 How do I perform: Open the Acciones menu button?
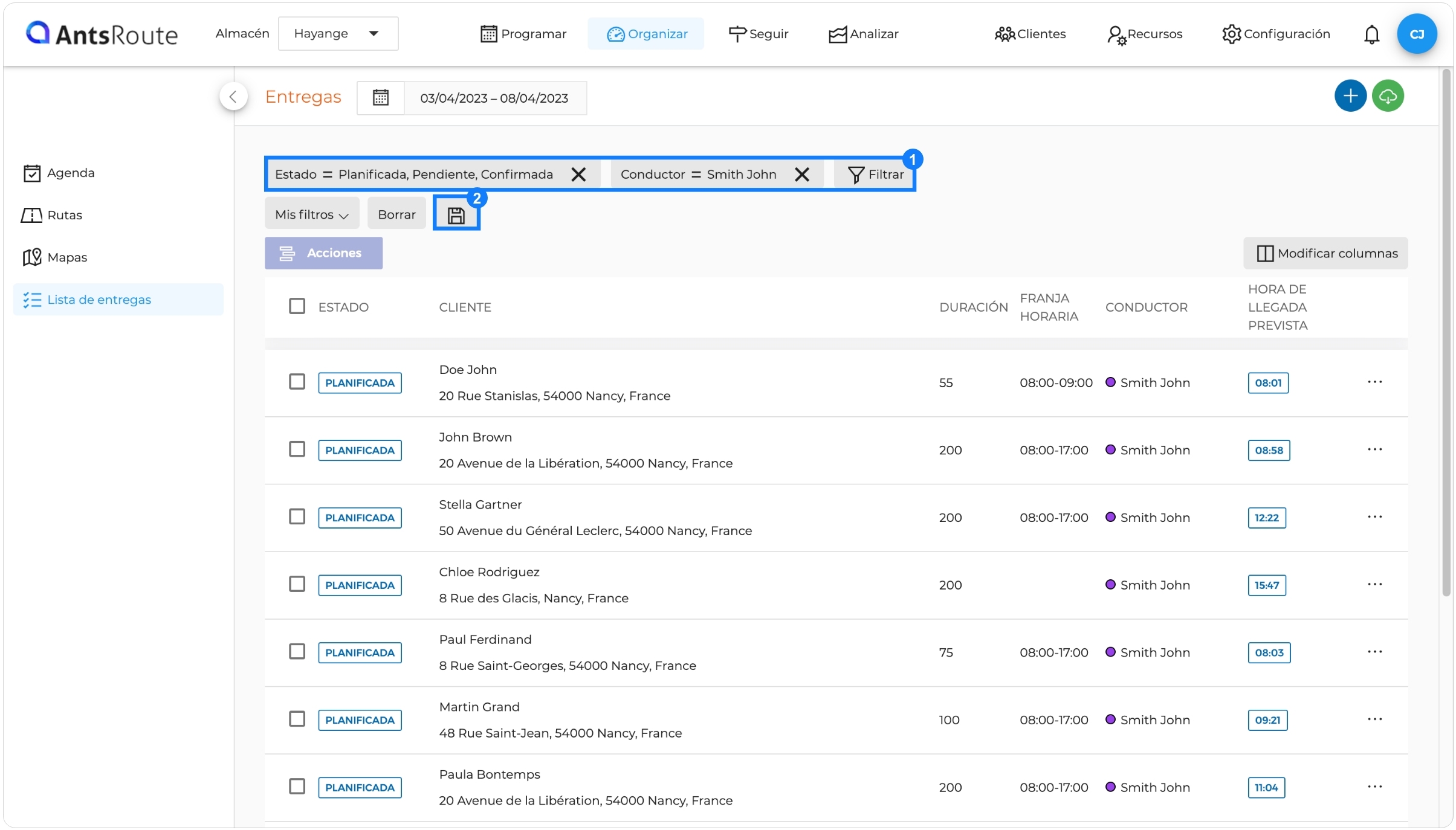pyautogui.click(x=323, y=253)
